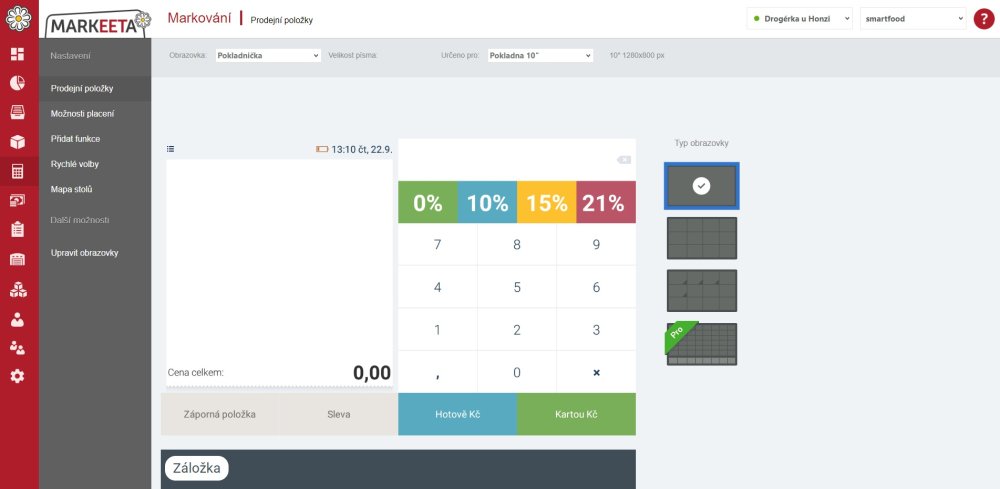Screen dimensions: 1000x489
Task: Select the blue 10% VAT tile
Action: 487,202
